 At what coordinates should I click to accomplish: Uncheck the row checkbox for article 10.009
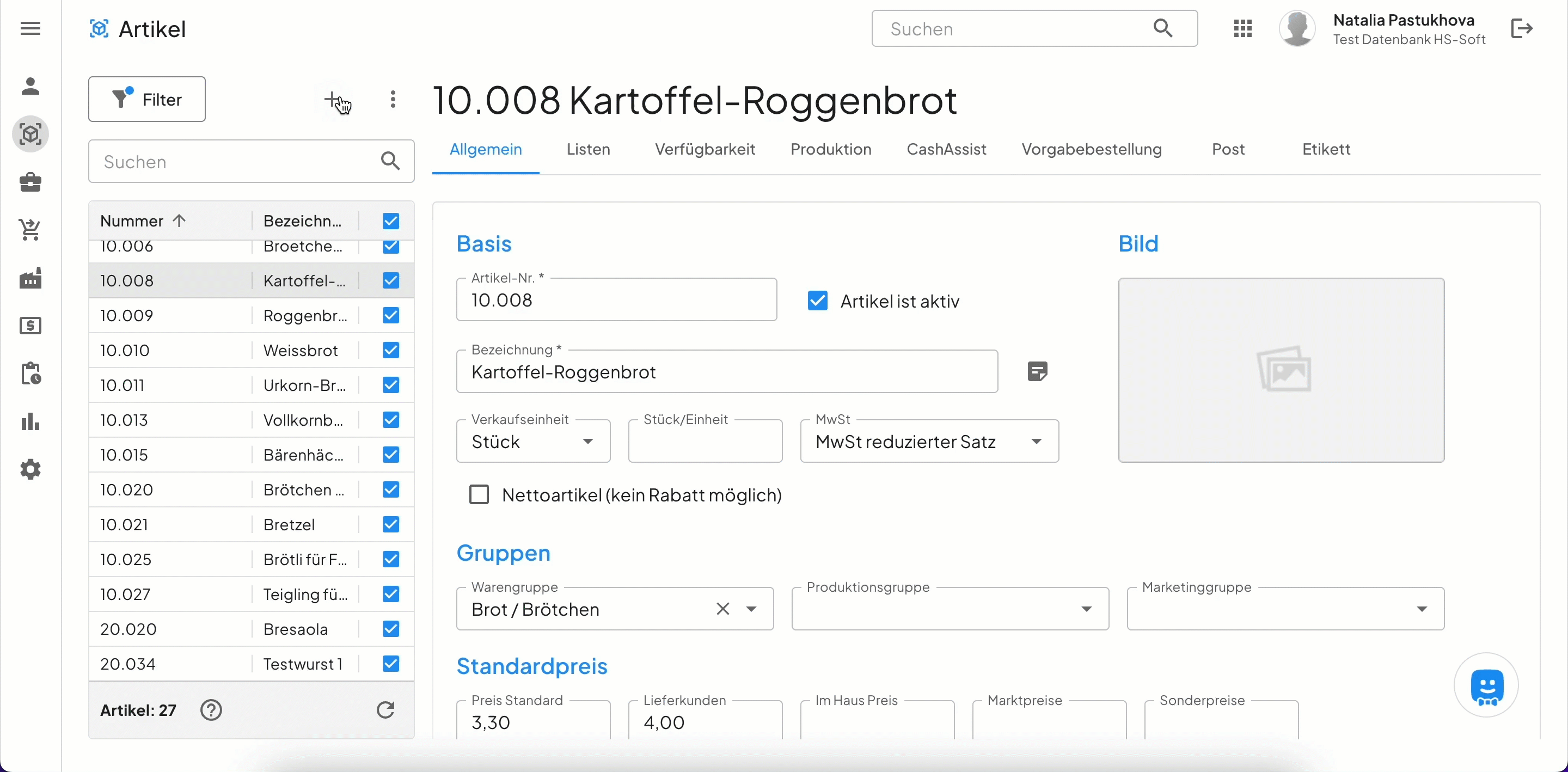[x=390, y=315]
